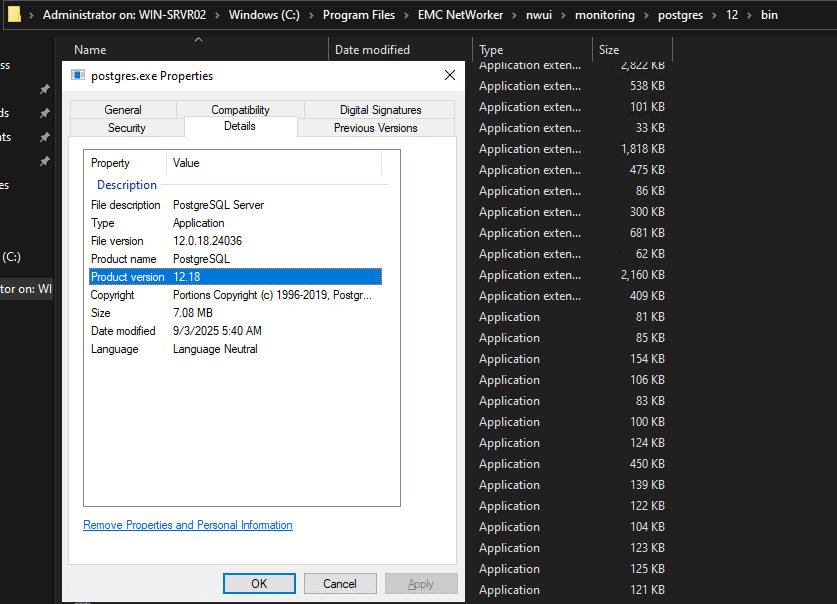Select the Application row sized 81 KB

pyautogui.click(x=571, y=317)
